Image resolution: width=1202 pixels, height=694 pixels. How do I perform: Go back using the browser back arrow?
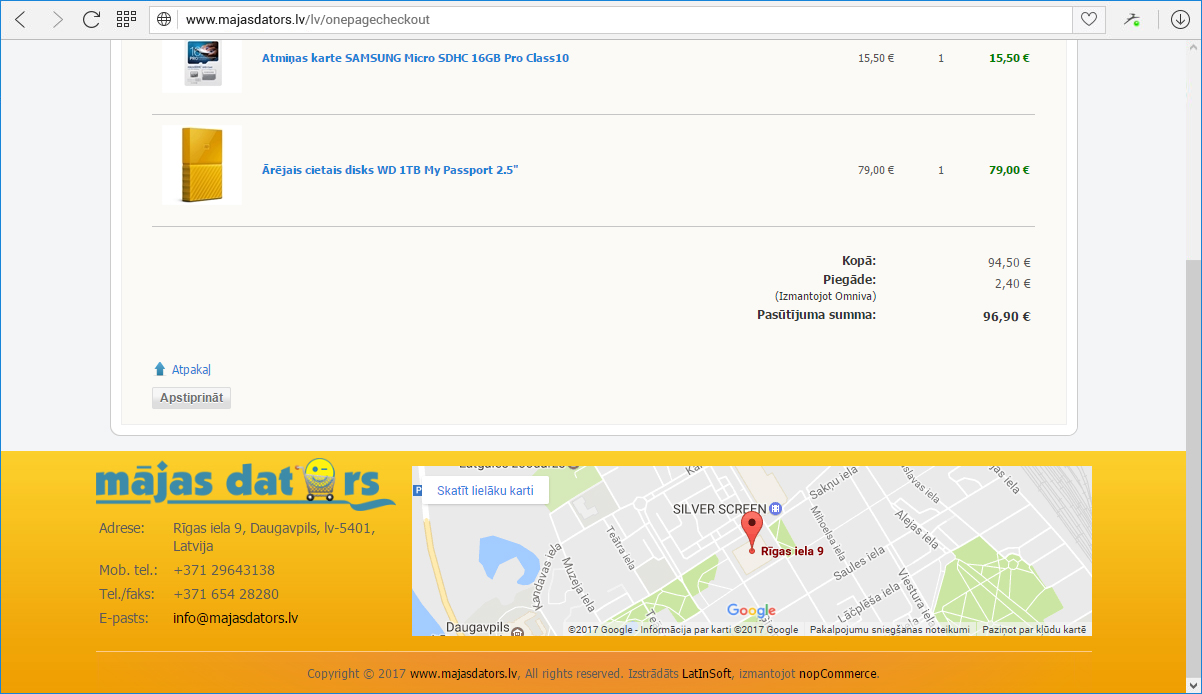pos(21,19)
